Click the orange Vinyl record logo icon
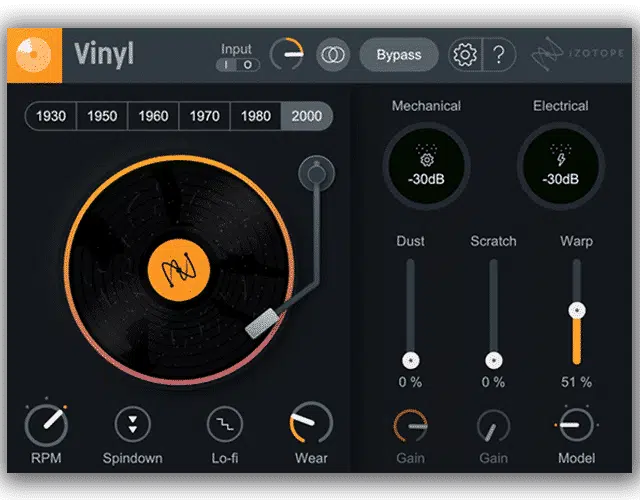 pyautogui.click(x=34, y=55)
